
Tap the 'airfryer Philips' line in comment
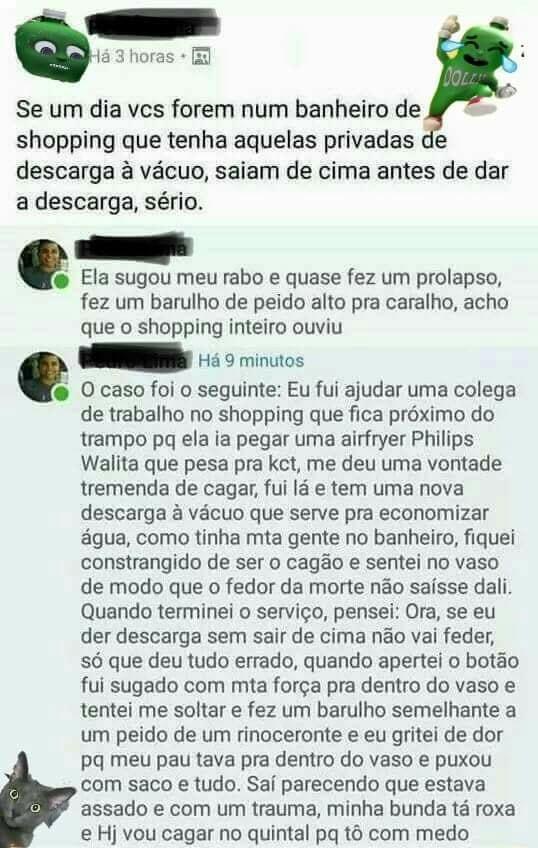pyautogui.click(x=277, y=439)
